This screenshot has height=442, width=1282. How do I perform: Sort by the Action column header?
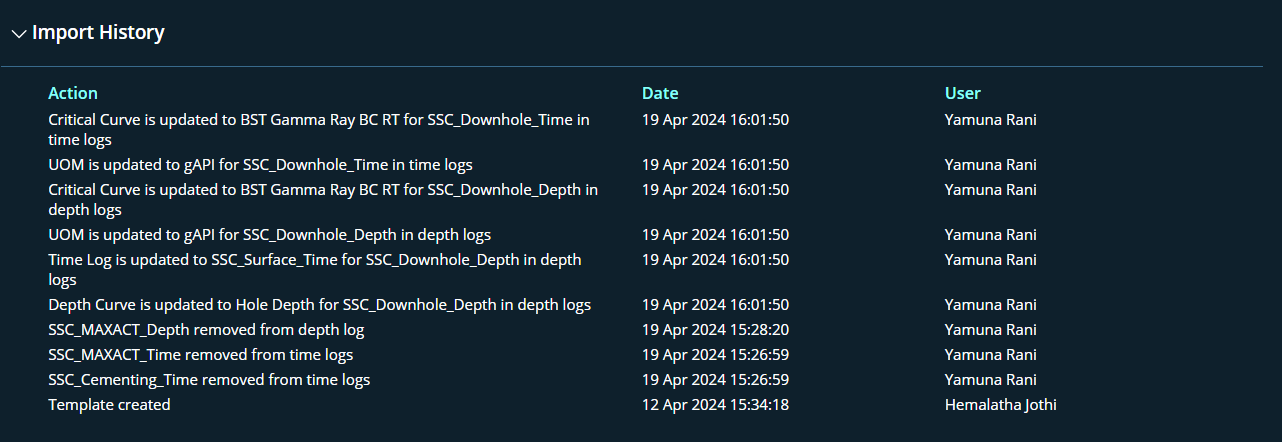pyautogui.click(x=73, y=93)
